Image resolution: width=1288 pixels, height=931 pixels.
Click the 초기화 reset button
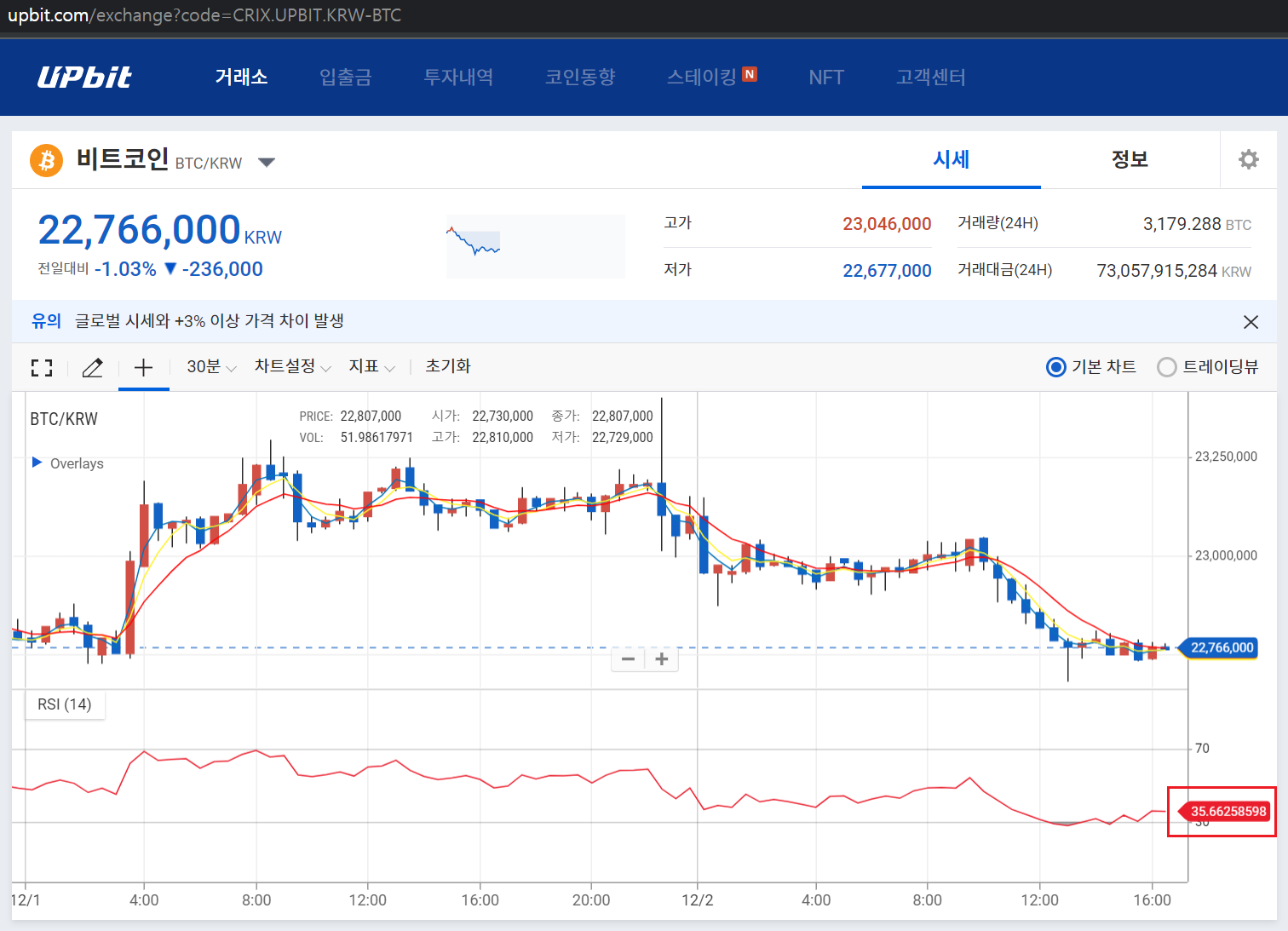pyautogui.click(x=448, y=366)
